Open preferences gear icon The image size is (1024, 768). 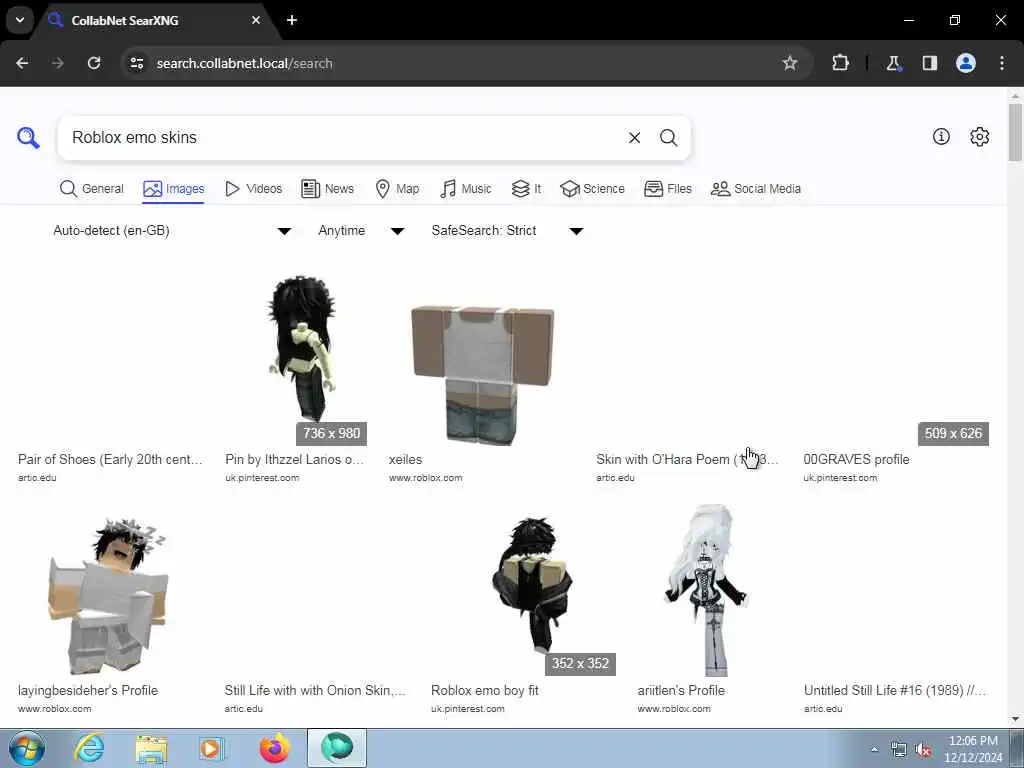point(979,136)
